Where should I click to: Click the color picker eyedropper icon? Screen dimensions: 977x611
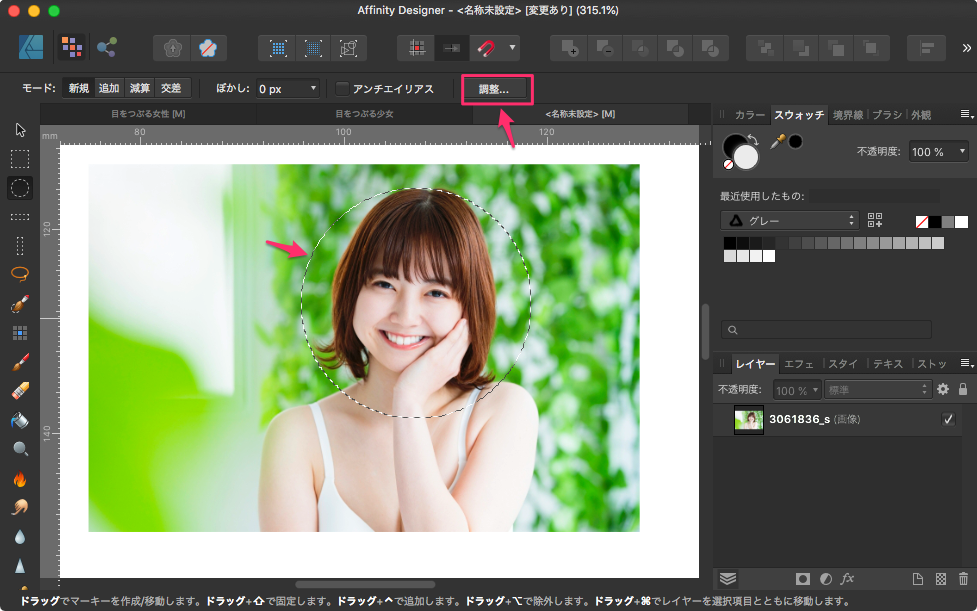tap(776, 141)
